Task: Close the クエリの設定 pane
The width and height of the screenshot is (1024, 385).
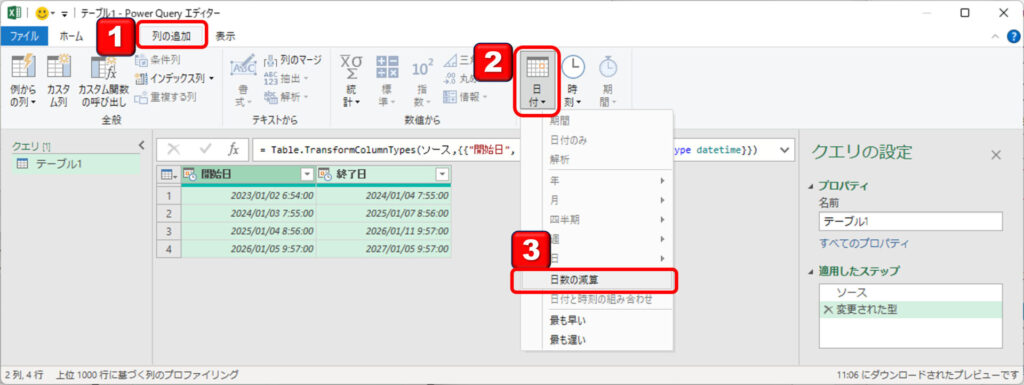Action: pyautogui.click(x=996, y=155)
